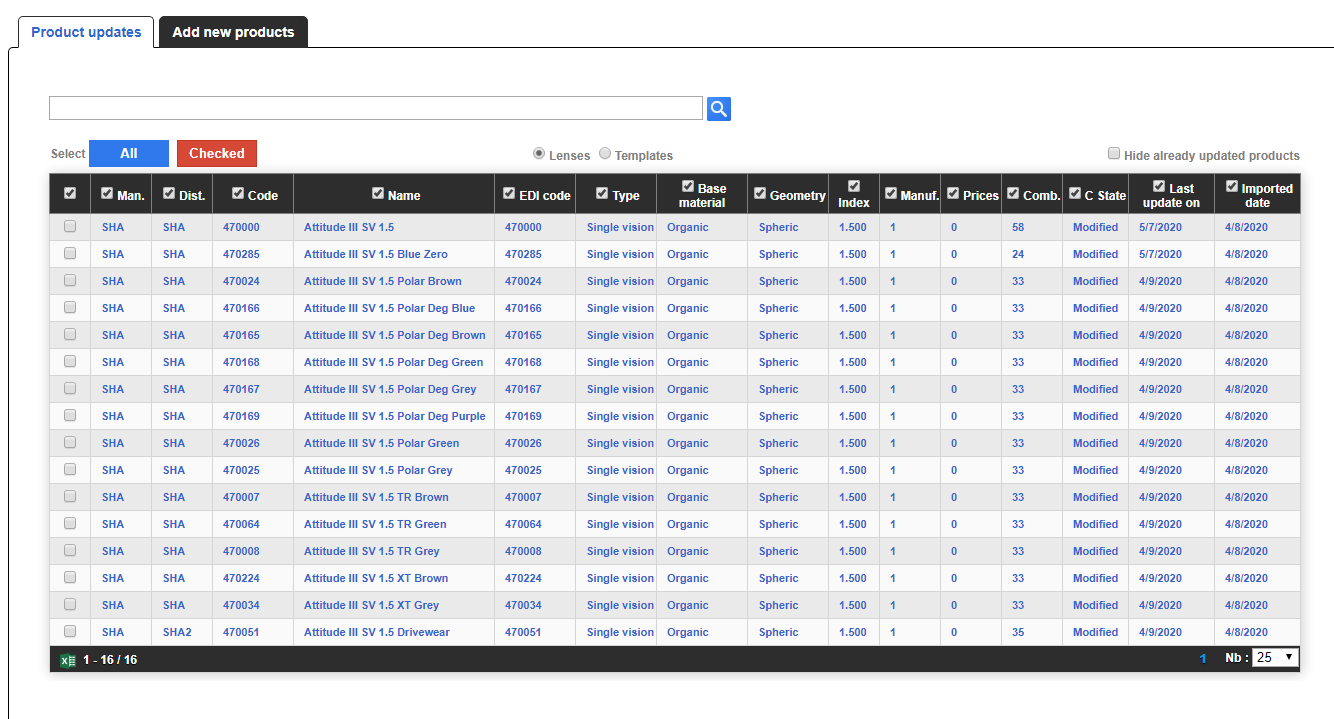
Task: Toggle the Code column checkbox
Action: [x=238, y=193]
